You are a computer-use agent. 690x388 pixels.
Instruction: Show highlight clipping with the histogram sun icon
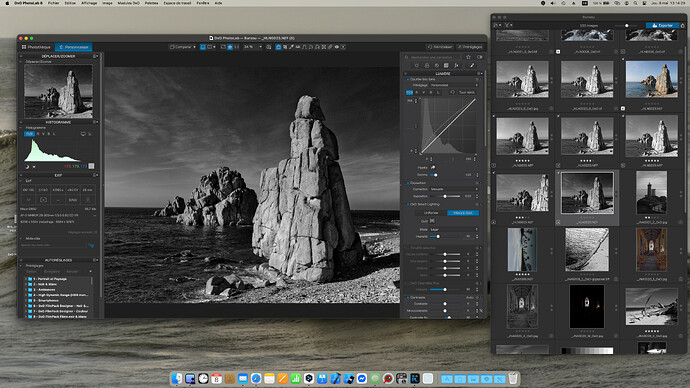pos(34,167)
